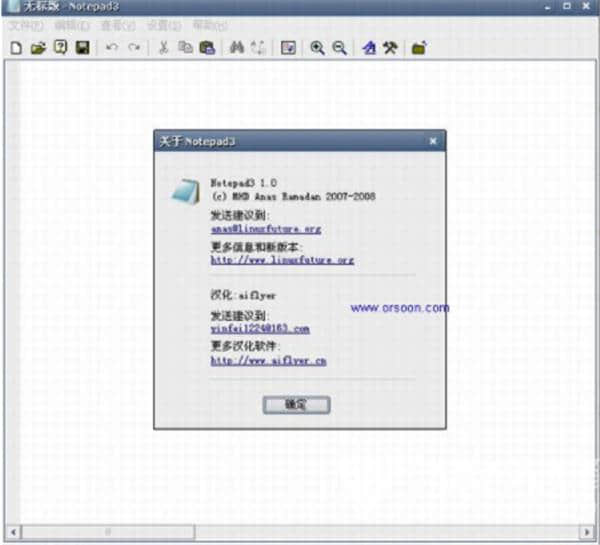This screenshot has height=545, width=600.
Task: Open Find with binoculars icon
Action: coord(237,48)
